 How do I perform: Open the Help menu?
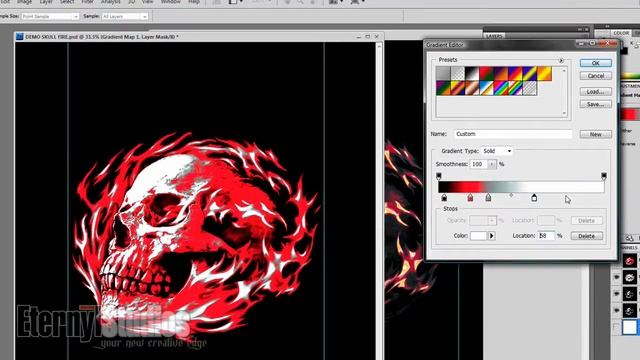[x=194, y=2]
